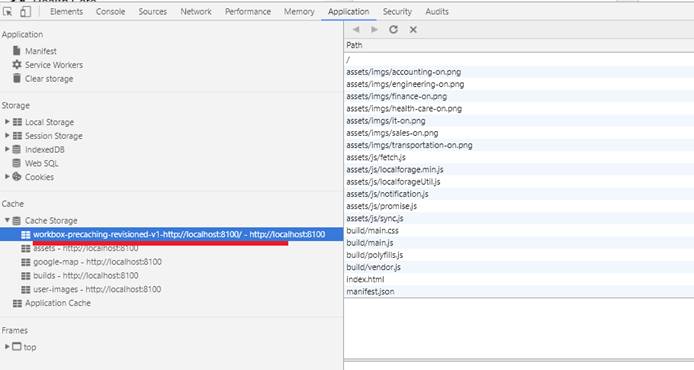This screenshot has width=694, height=370.
Task: Select assets/js/notification.js row
Action: (519, 194)
